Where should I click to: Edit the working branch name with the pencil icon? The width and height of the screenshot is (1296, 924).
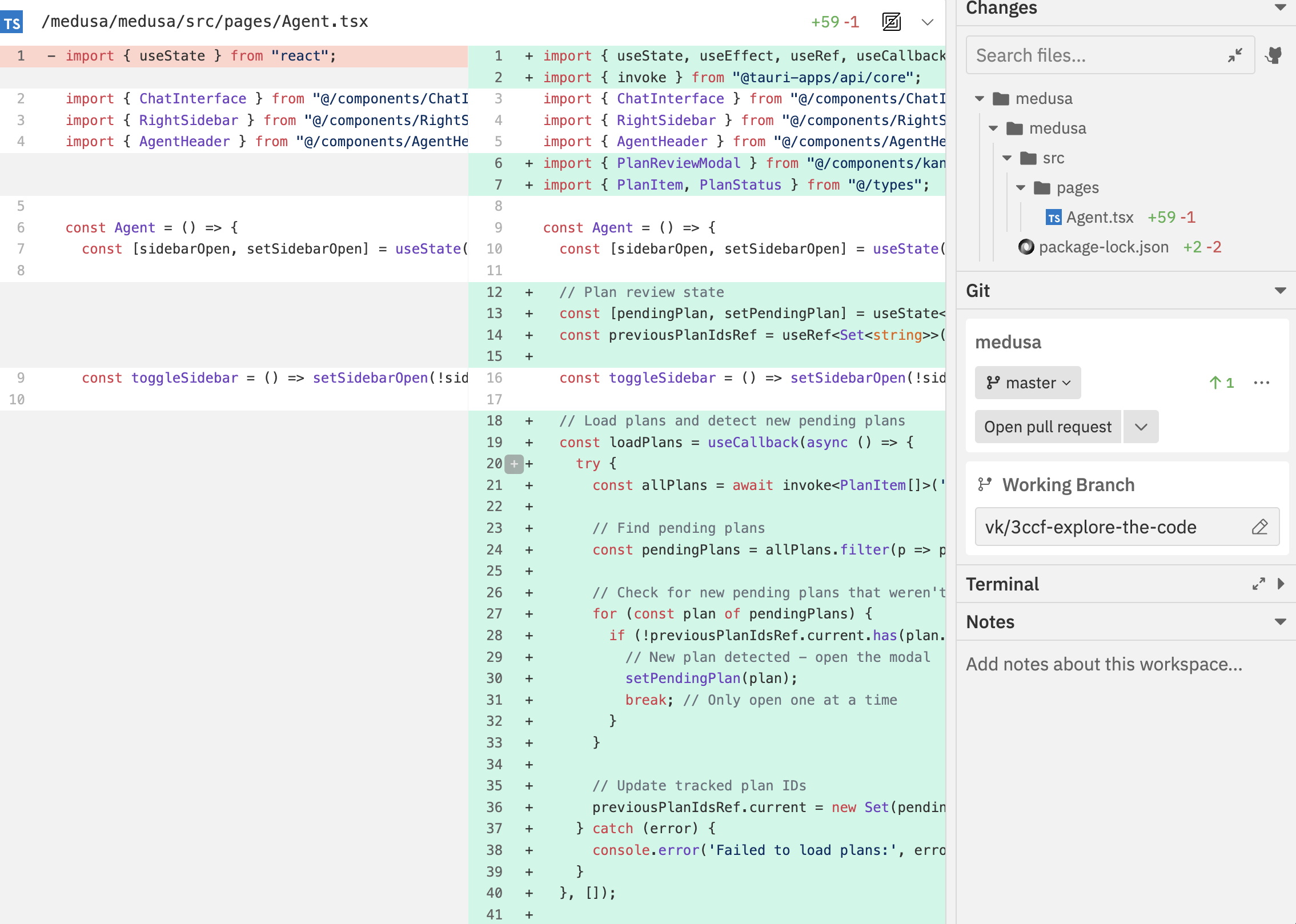click(x=1260, y=527)
